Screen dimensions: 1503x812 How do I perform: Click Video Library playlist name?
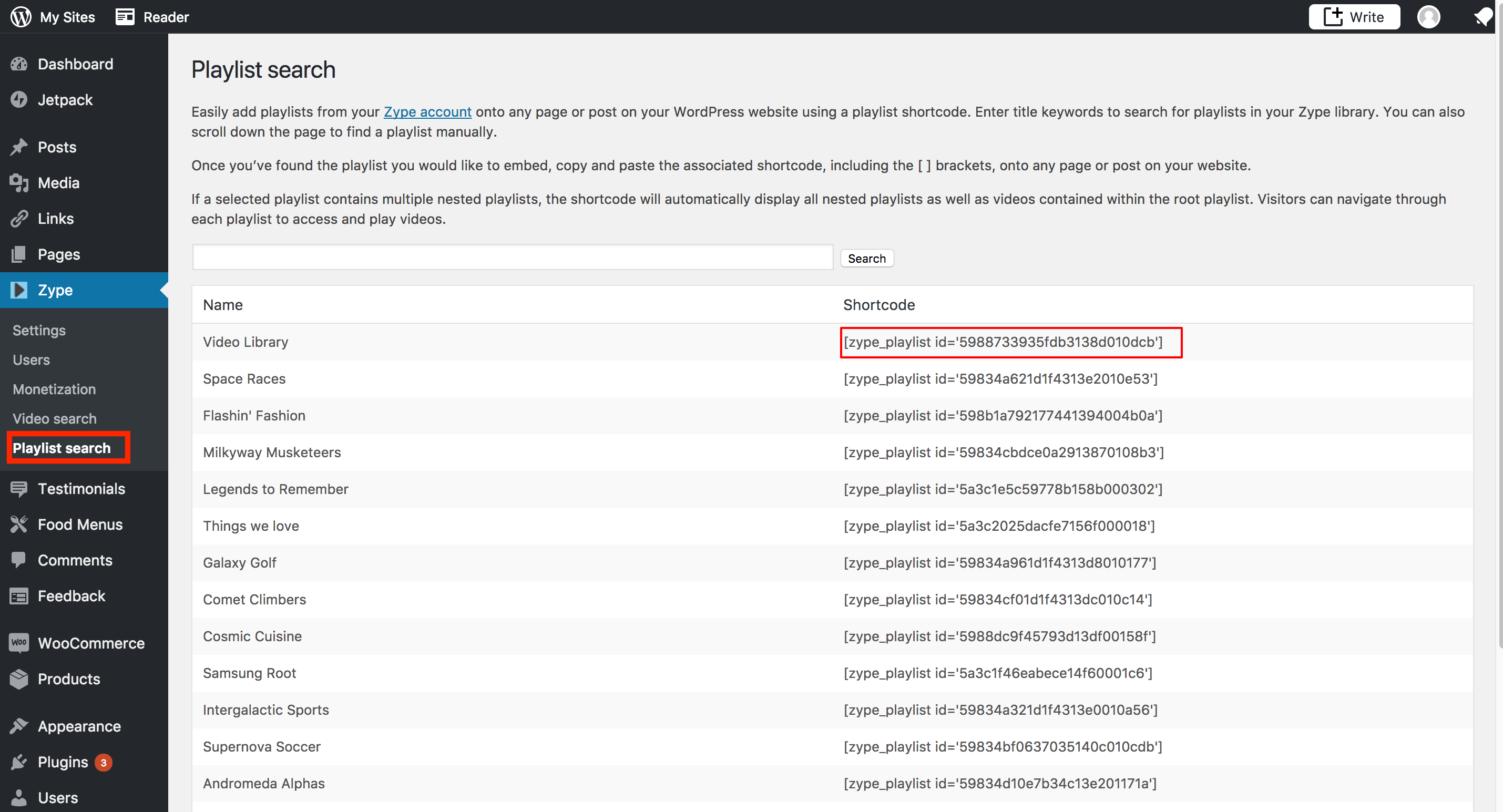[x=245, y=342]
